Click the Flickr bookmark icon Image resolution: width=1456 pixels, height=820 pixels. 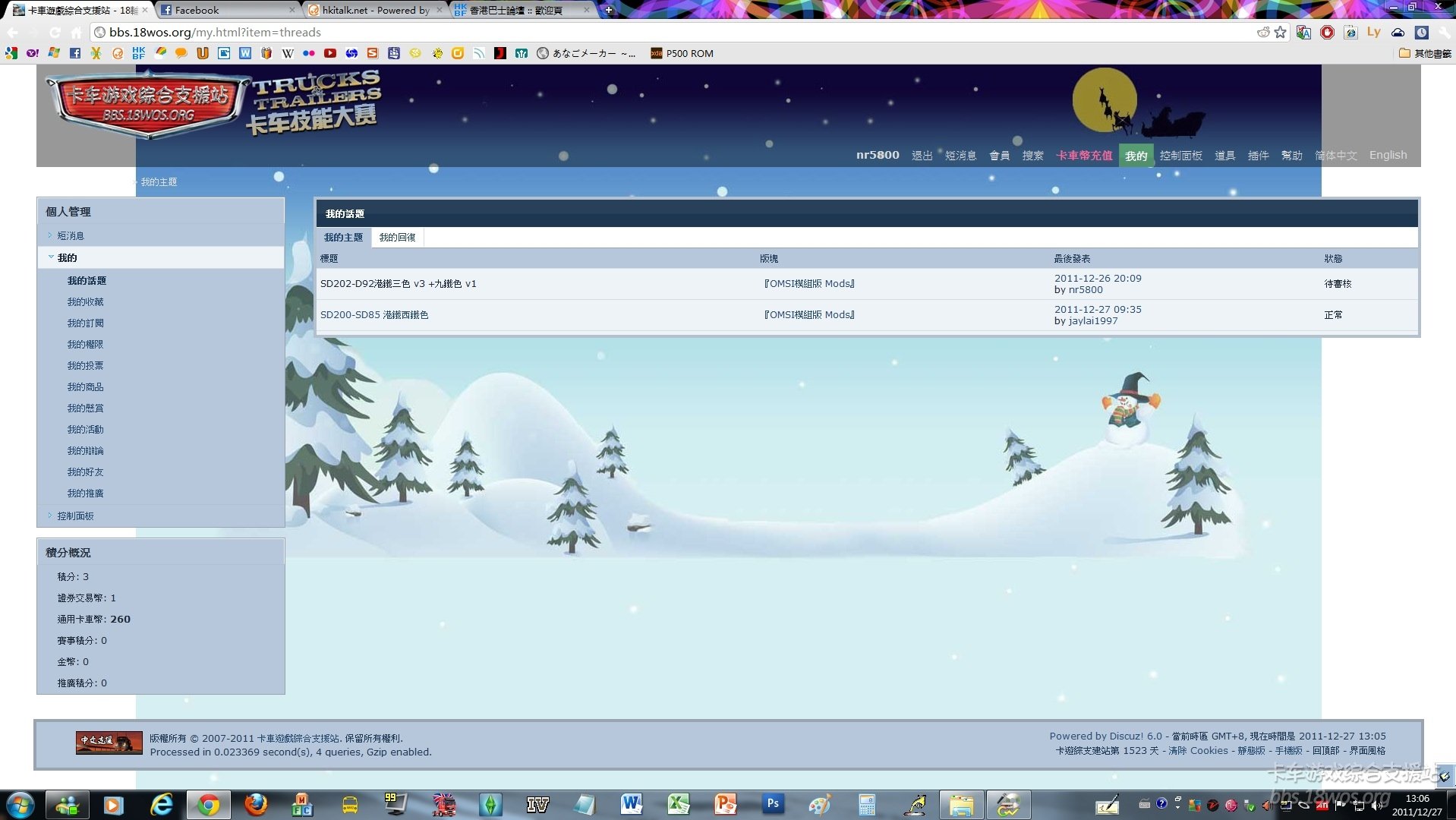[x=308, y=53]
